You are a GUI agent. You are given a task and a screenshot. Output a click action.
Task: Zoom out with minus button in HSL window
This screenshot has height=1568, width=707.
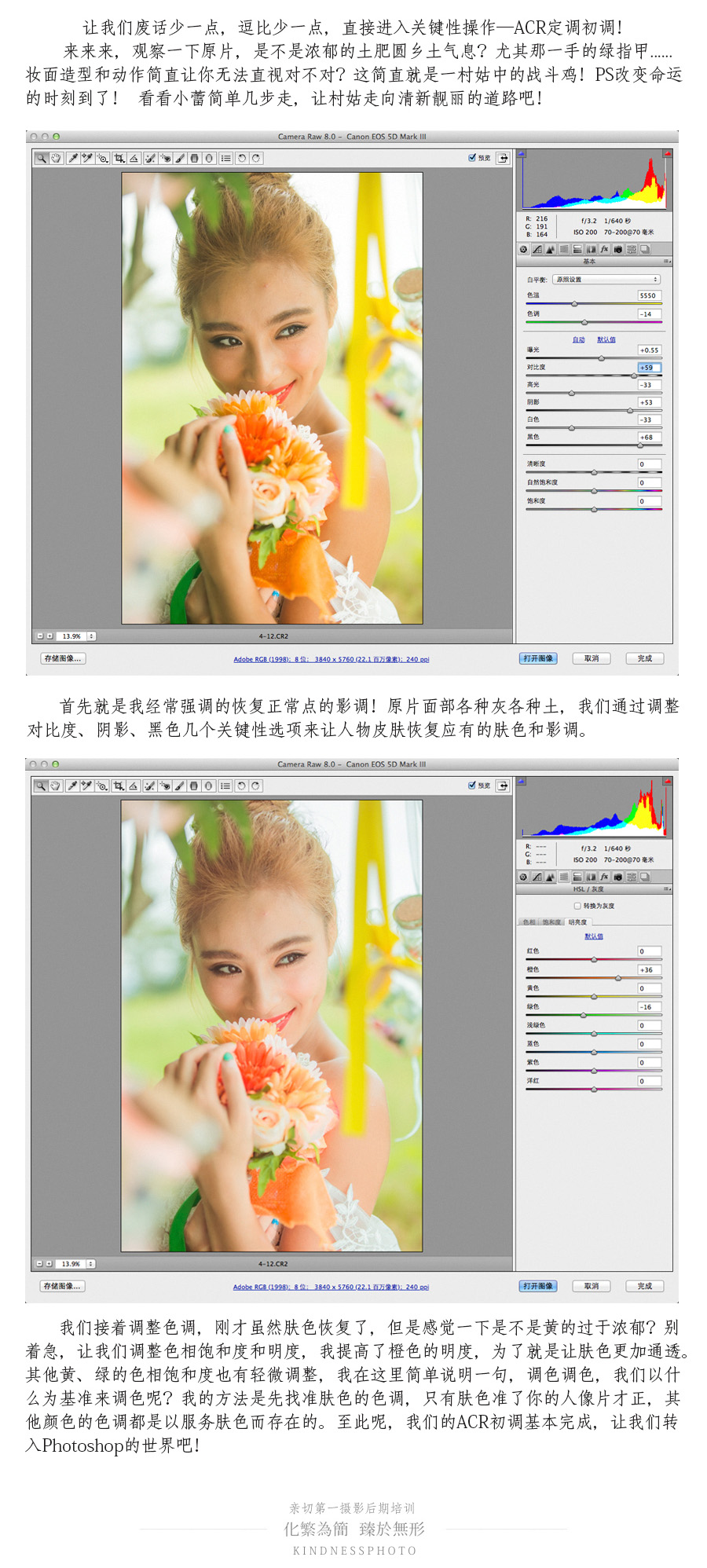(40, 1264)
